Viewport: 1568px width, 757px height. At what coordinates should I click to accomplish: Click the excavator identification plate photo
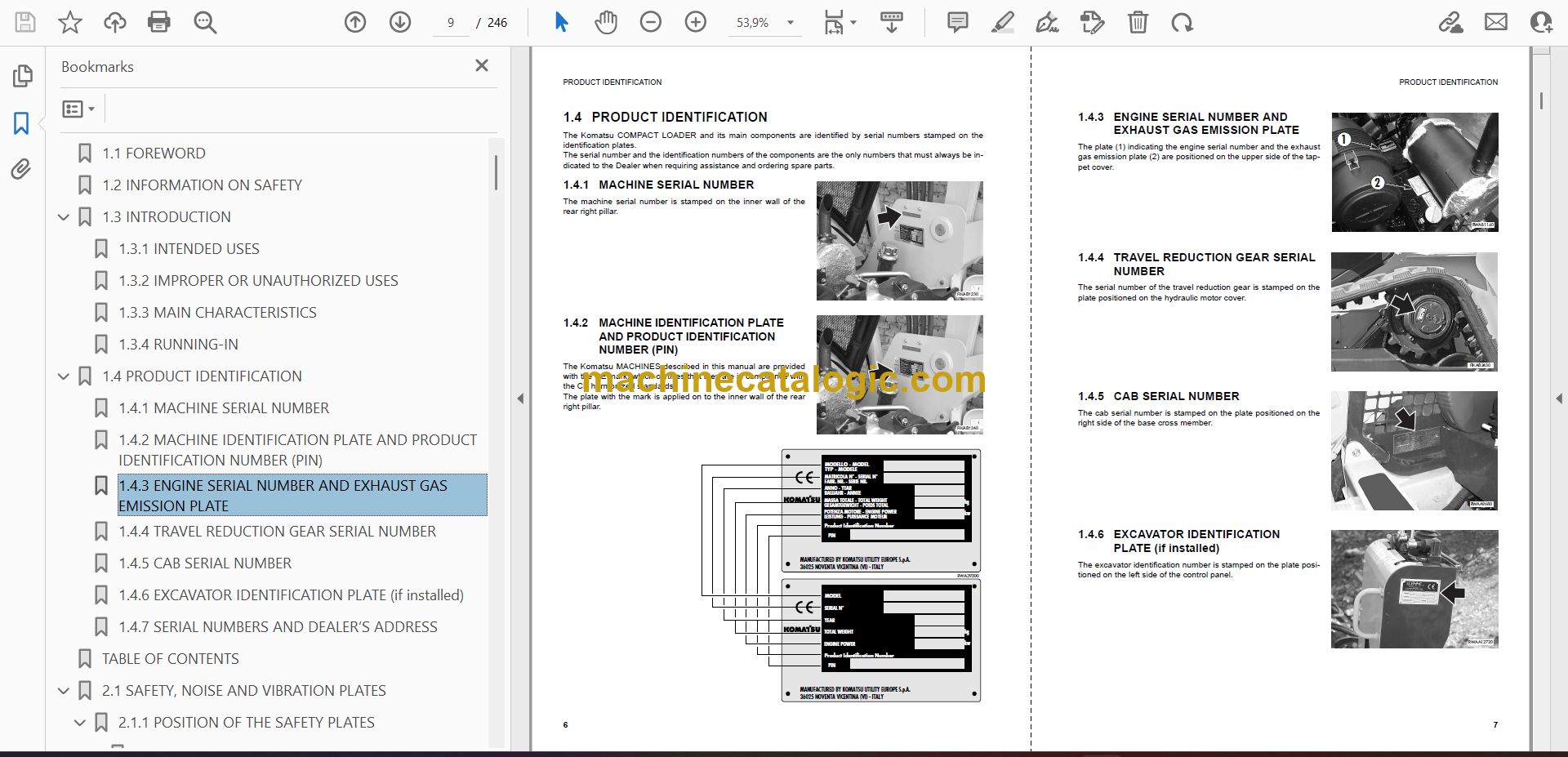(x=1414, y=589)
